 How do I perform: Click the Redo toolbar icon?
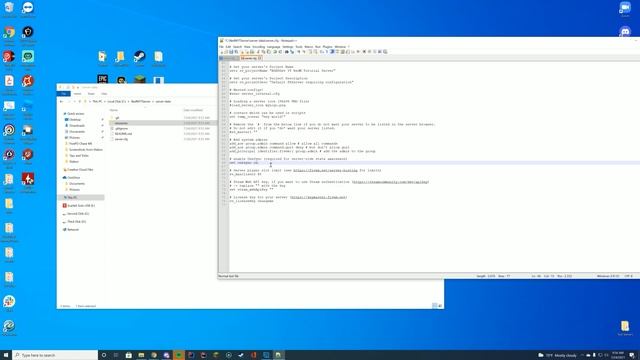coord(280,52)
